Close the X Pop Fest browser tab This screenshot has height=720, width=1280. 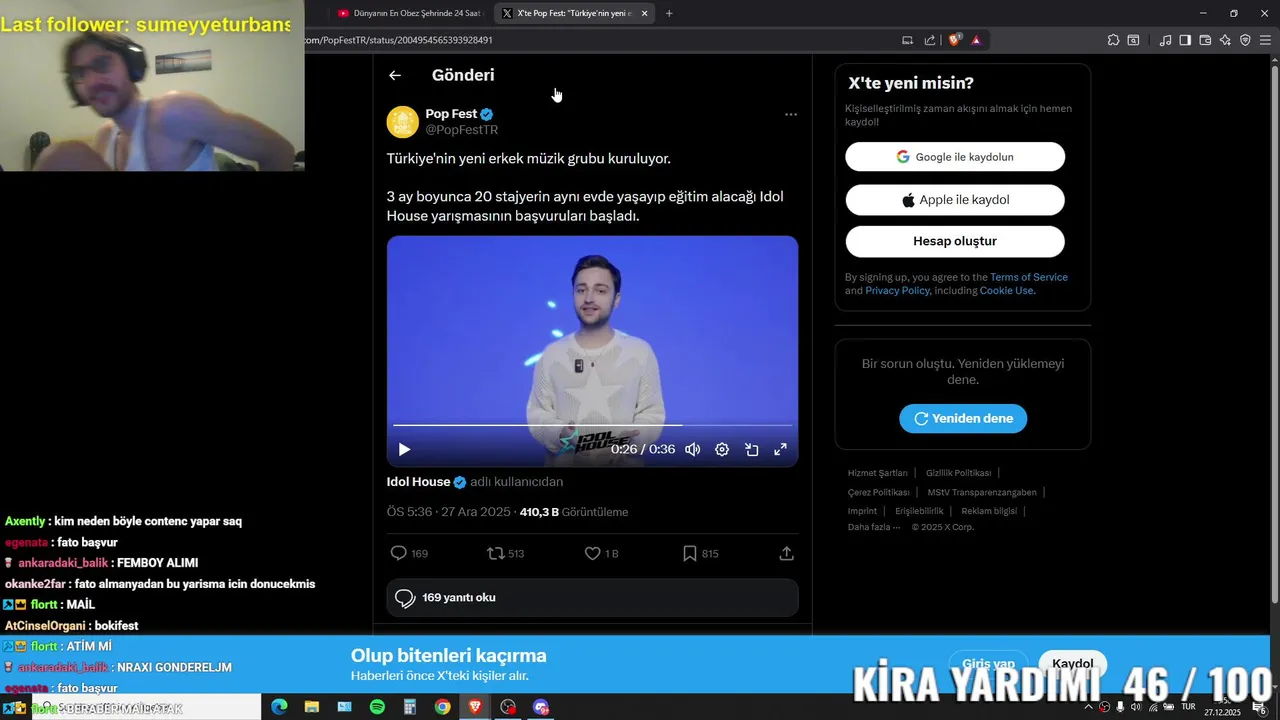pos(645,13)
